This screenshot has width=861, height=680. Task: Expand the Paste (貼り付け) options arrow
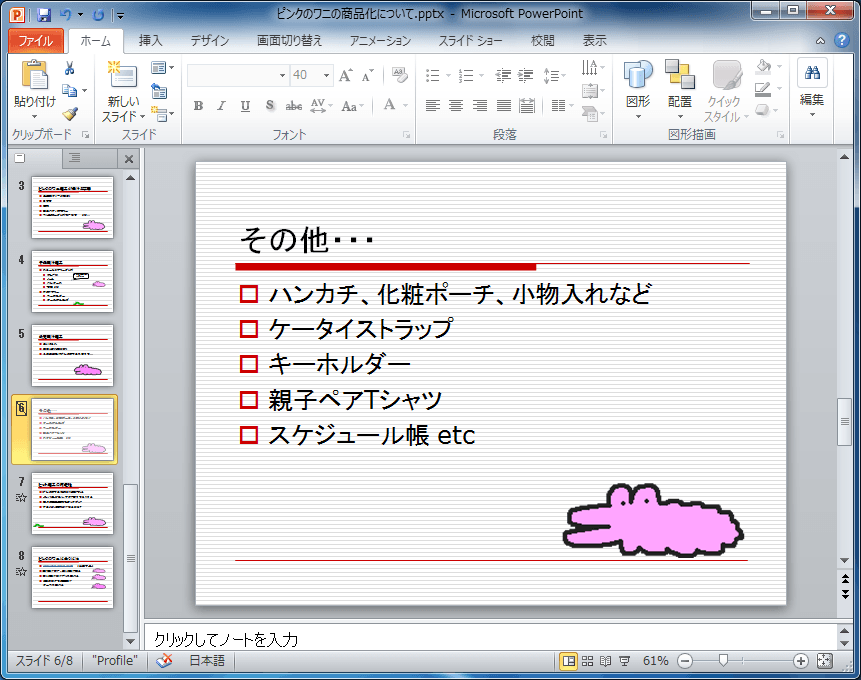pos(34,116)
